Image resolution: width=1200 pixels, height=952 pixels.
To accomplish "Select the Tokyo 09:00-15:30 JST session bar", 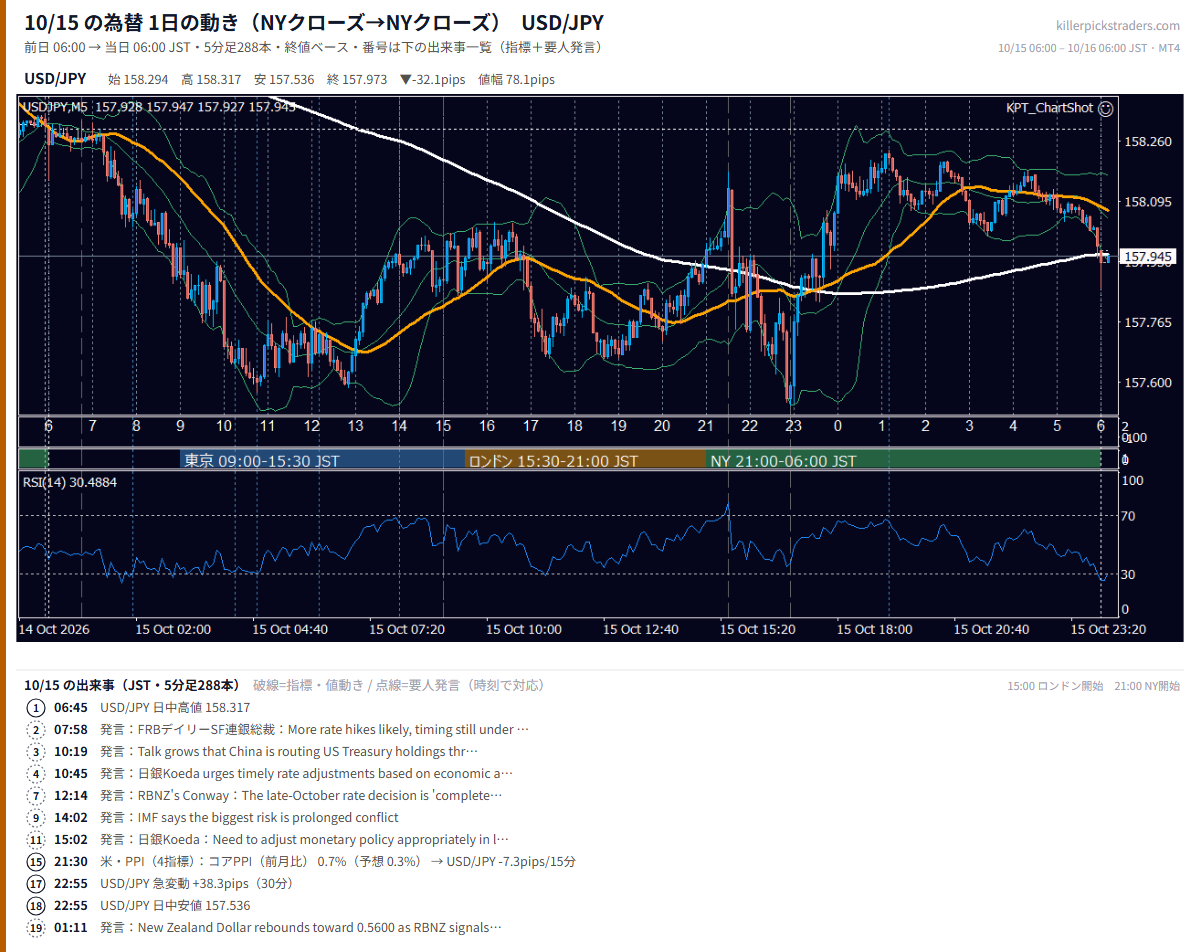I will (x=322, y=460).
